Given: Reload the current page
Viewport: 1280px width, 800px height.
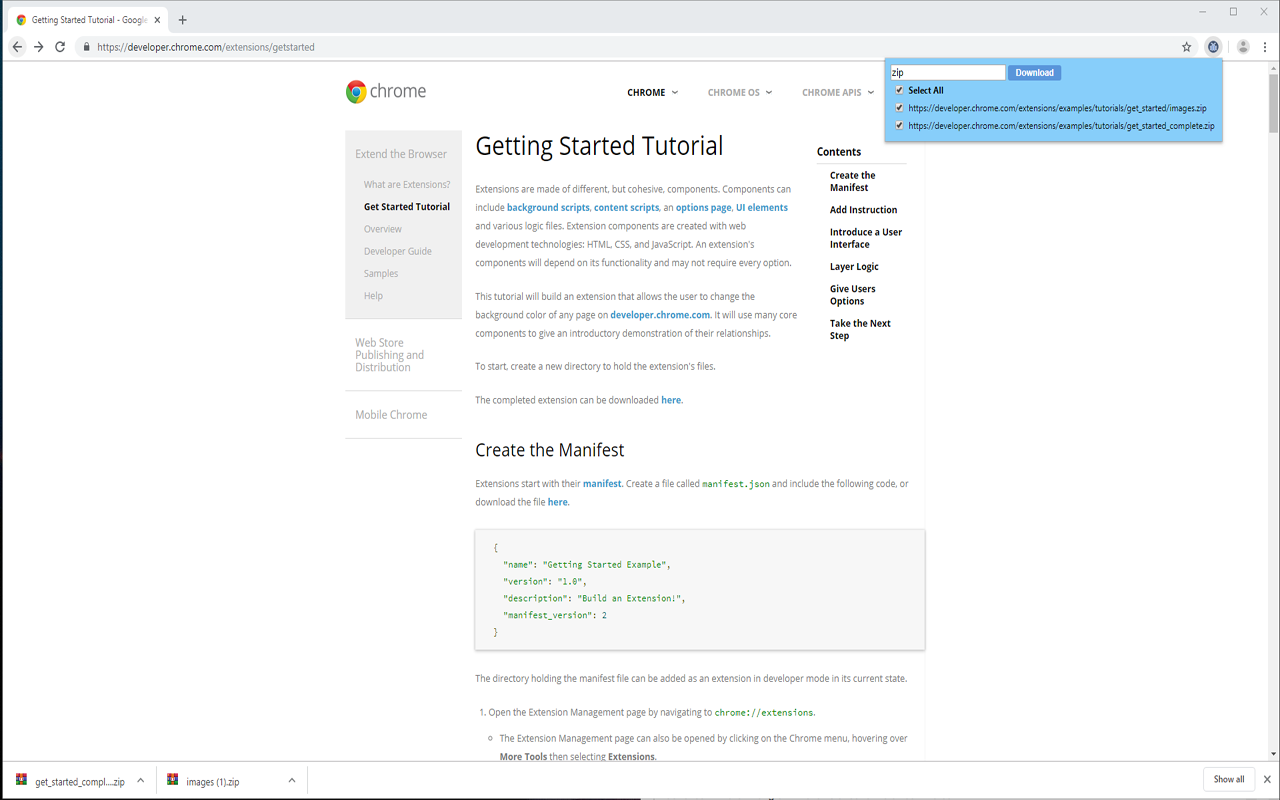Looking at the screenshot, I should click(60, 47).
